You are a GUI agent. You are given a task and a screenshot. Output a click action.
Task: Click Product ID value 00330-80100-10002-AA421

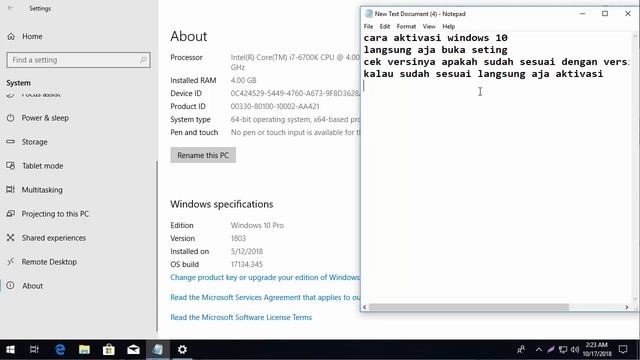pos(275,107)
